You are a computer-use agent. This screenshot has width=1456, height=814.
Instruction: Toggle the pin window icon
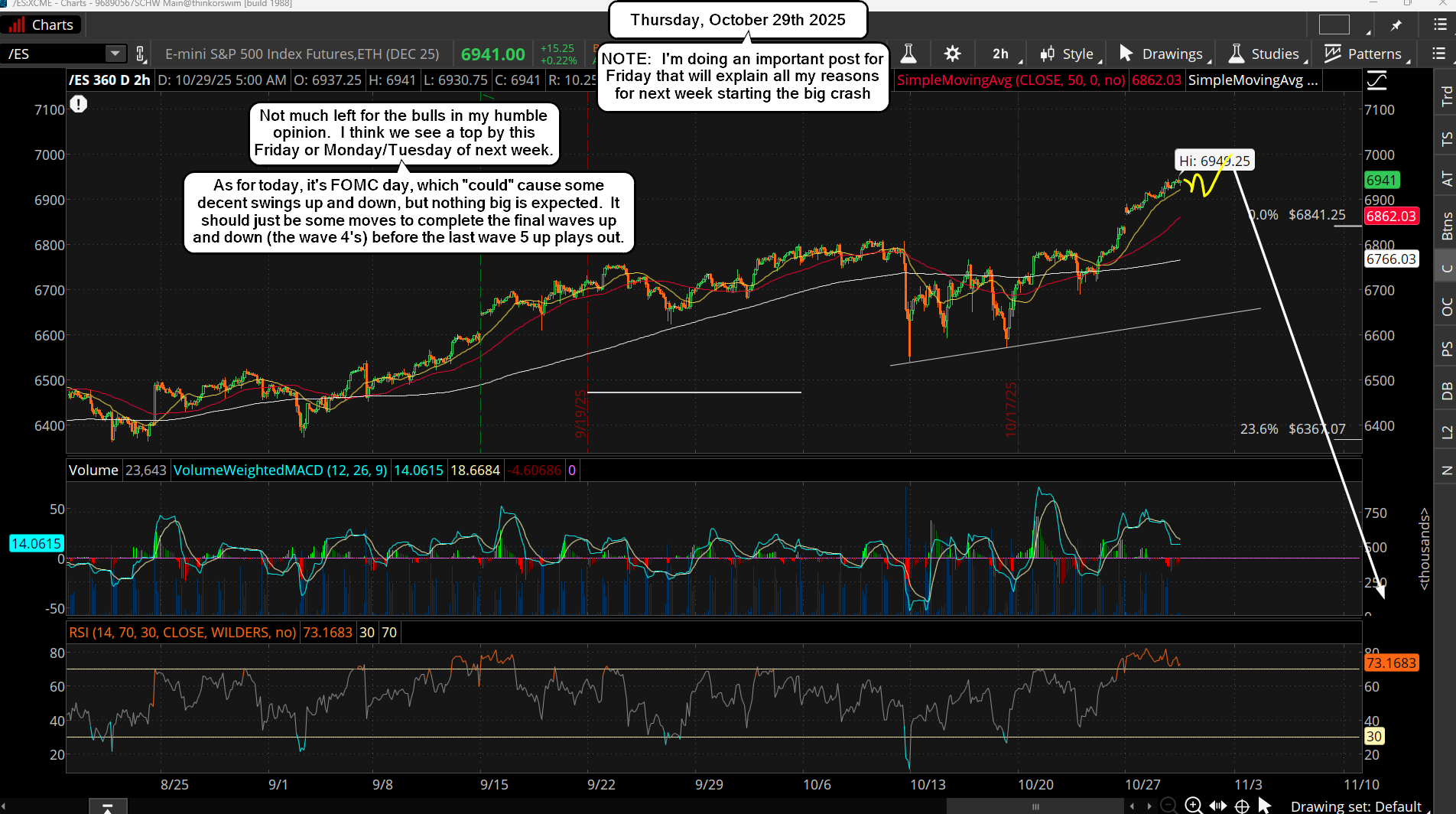(x=1396, y=25)
